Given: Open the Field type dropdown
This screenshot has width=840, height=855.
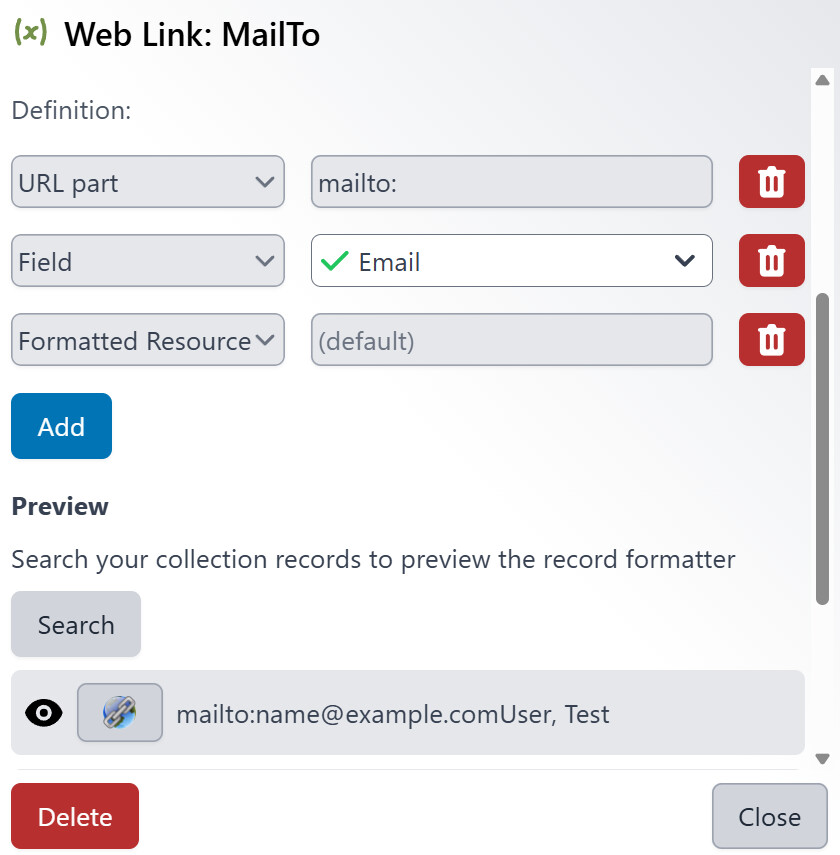Looking at the screenshot, I should (x=148, y=261).
